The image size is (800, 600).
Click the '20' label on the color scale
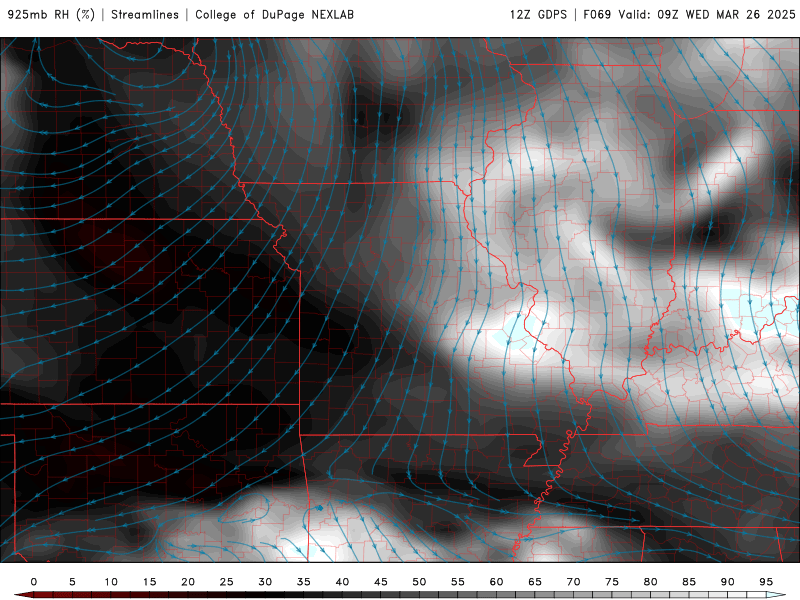click(188, 582)
